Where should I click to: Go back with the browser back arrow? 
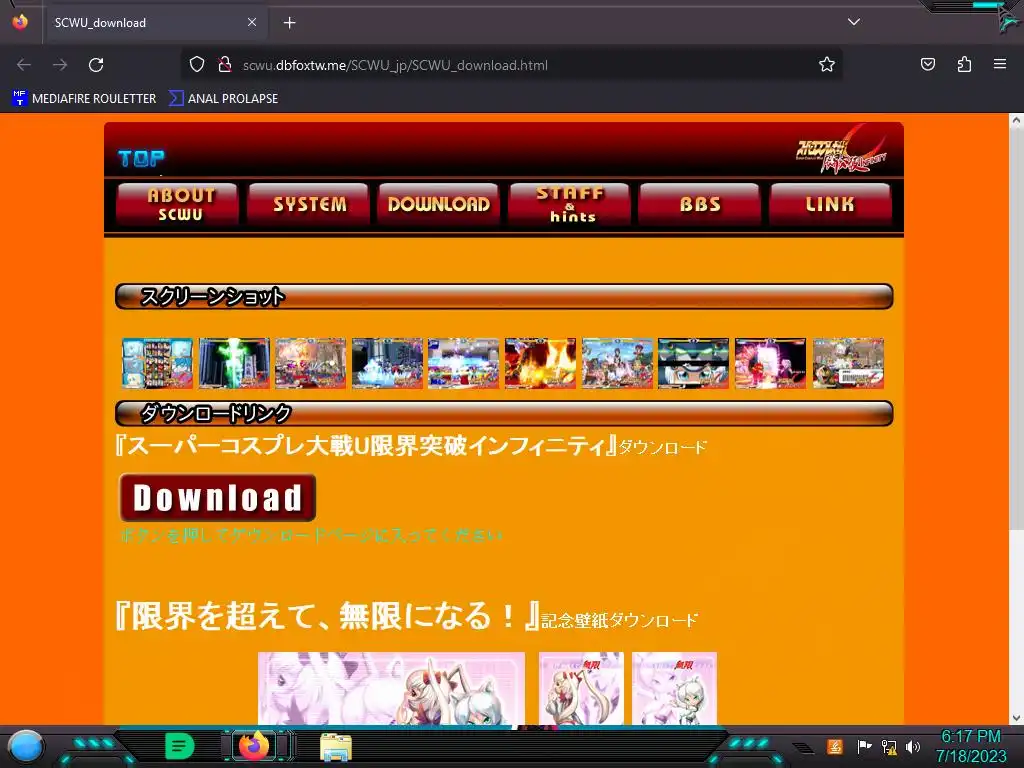click(x=24, y=65)
